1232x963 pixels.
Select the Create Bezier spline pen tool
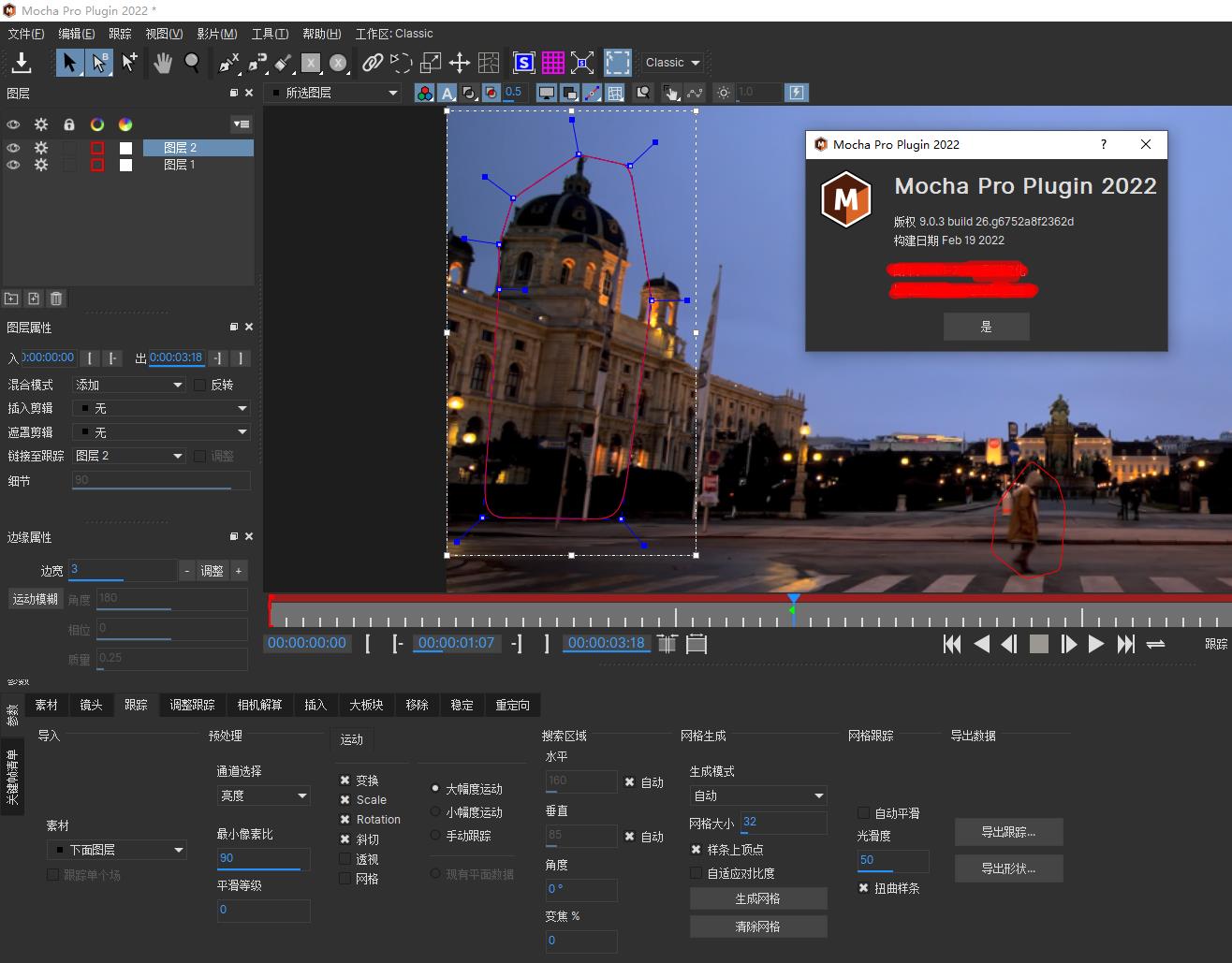pos(257,63)
